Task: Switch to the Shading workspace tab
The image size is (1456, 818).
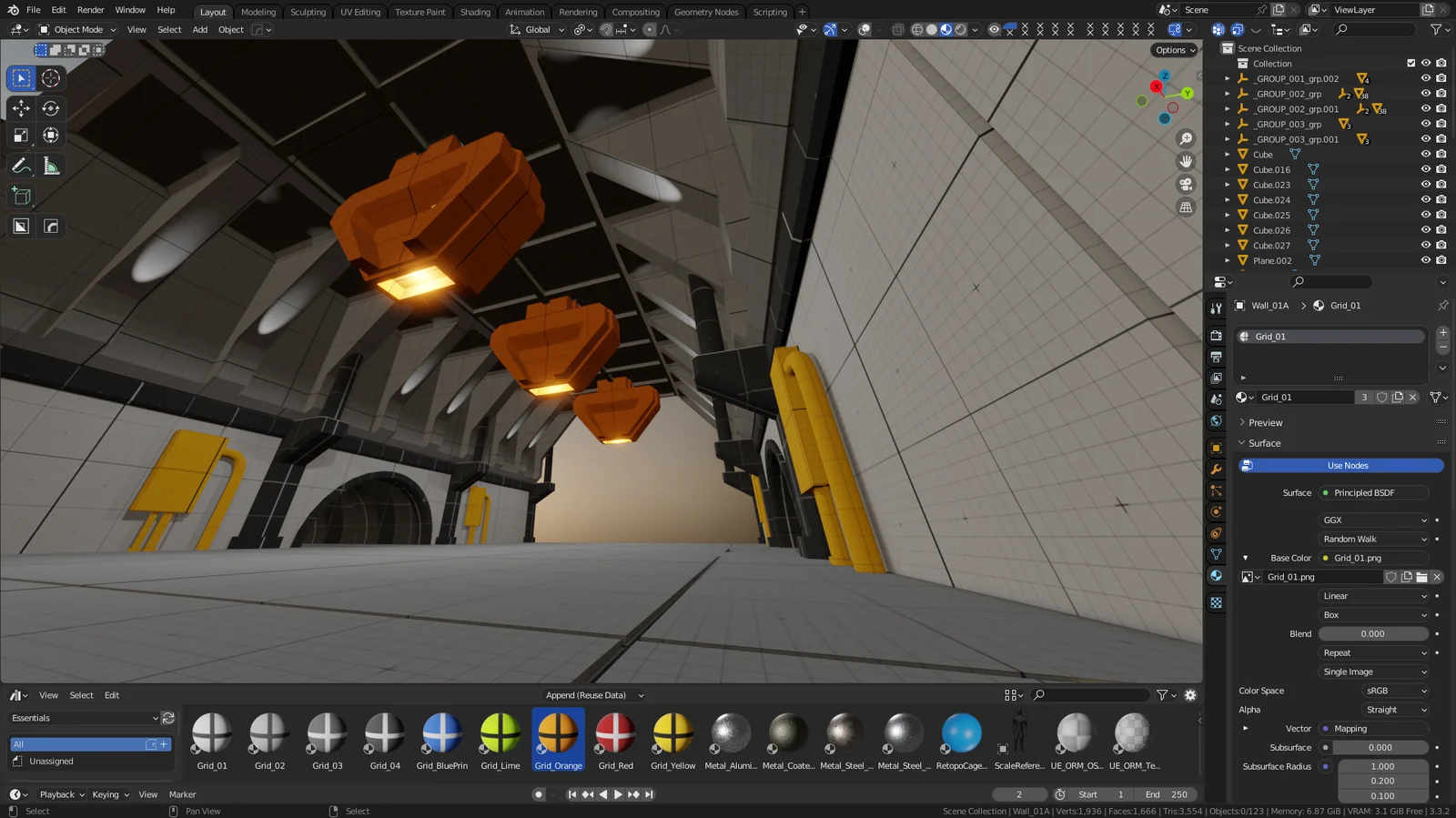Action: tap(475, 12)
